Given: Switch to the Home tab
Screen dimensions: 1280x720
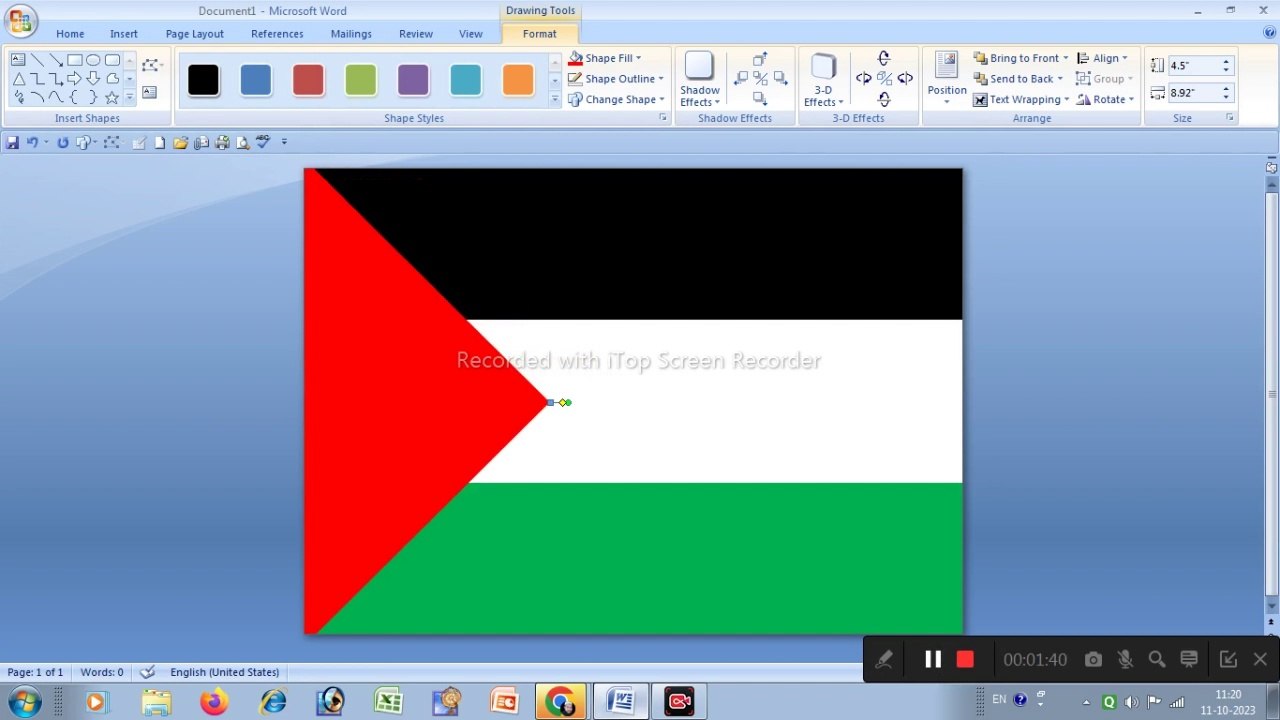Looking at the screenshot, I should (70, 34).
